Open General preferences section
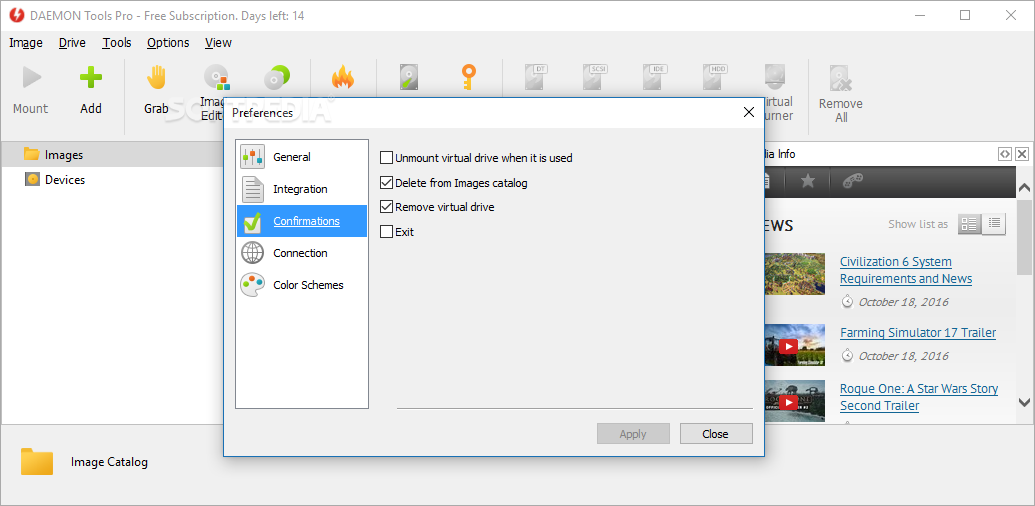 302,157
